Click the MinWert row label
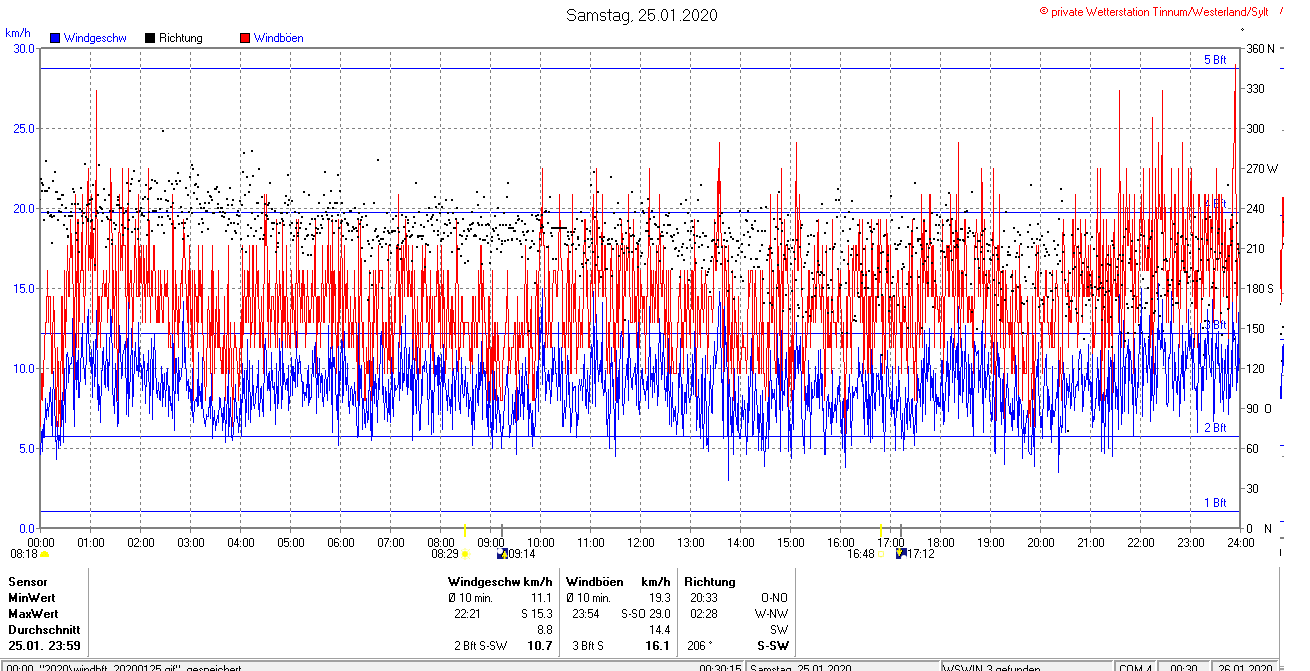Viewport: 1310px width, 671px height. tap(33, 597)
